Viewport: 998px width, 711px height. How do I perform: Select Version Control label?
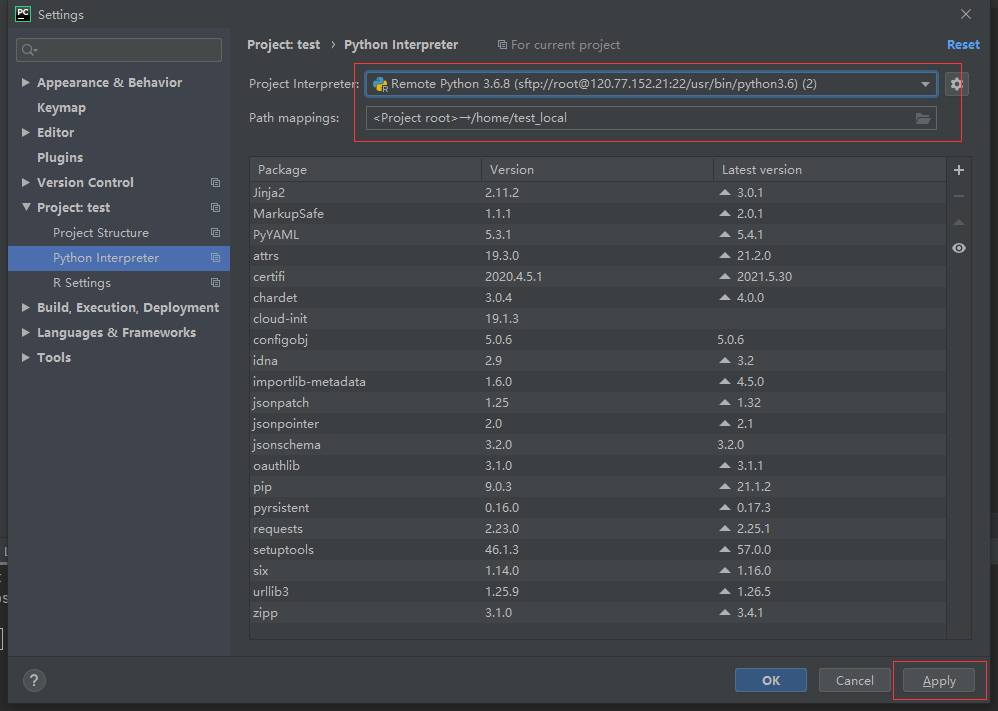85,183
